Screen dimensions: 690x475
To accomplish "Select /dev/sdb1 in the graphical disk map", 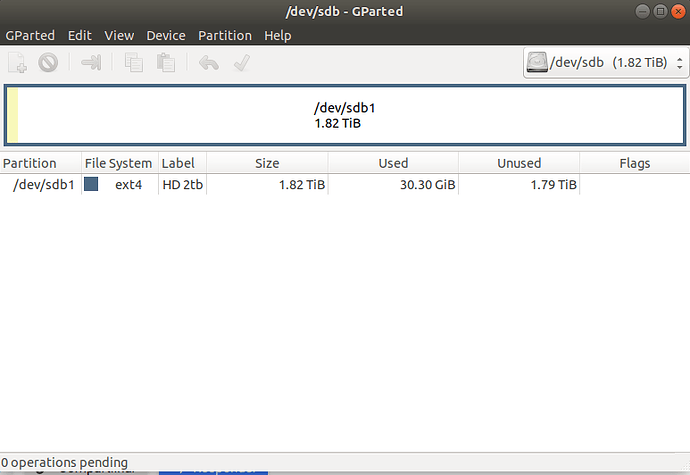I will pyautogui.click(x=345, y=115).
